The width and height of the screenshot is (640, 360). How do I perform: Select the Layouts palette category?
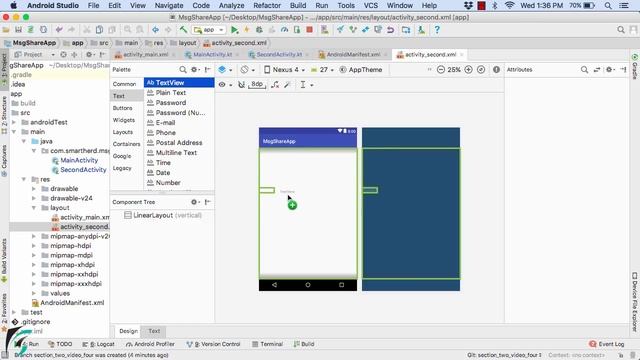tap(122, 132)
